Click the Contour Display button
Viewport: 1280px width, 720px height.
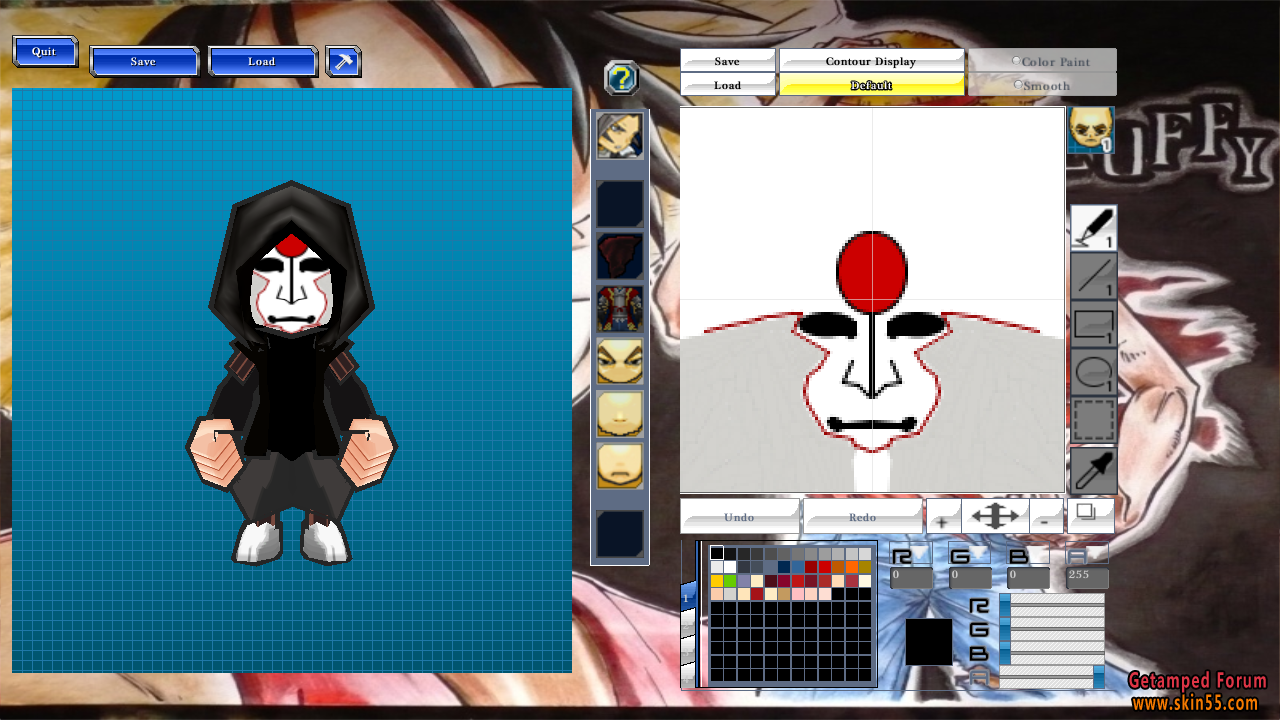click(x=871, y=61)
